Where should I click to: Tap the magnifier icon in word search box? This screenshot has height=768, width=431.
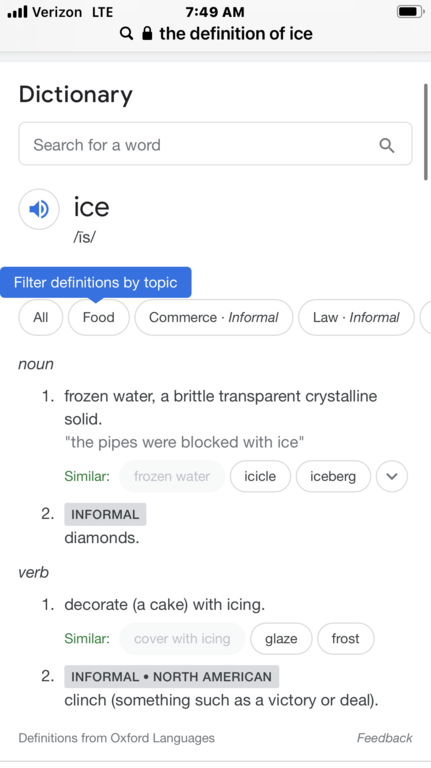pos(386,145)
